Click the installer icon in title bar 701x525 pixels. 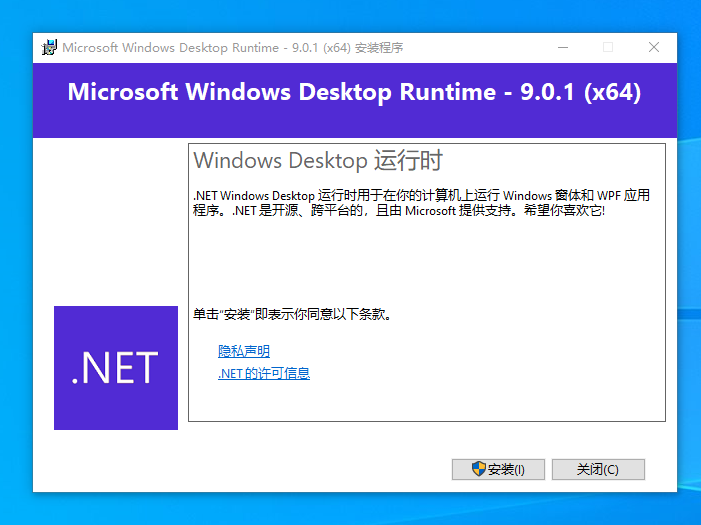[49, 47]
